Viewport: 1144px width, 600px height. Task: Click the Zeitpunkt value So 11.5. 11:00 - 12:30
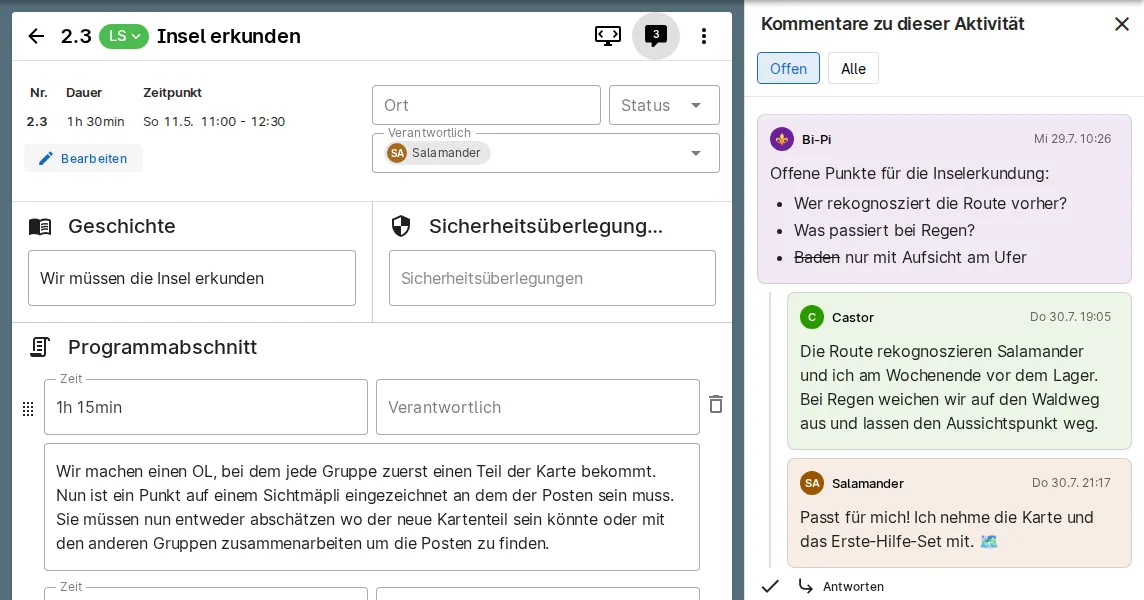click(x=214, y=122)
